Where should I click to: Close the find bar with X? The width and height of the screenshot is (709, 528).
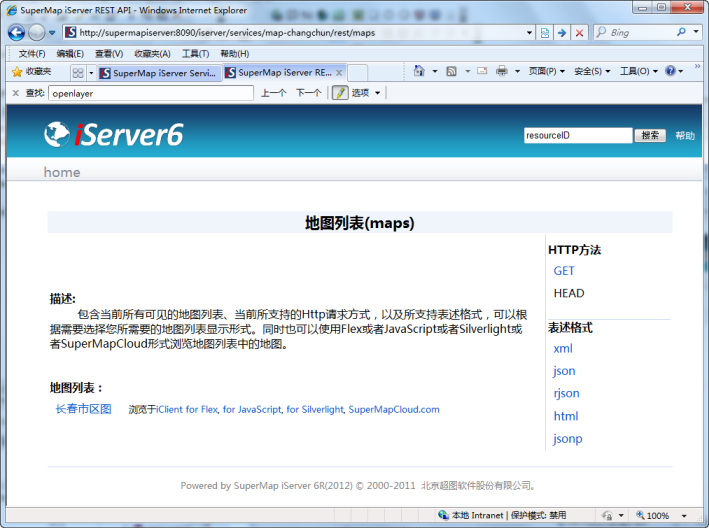pyautogui.click(x=15, y=93)
